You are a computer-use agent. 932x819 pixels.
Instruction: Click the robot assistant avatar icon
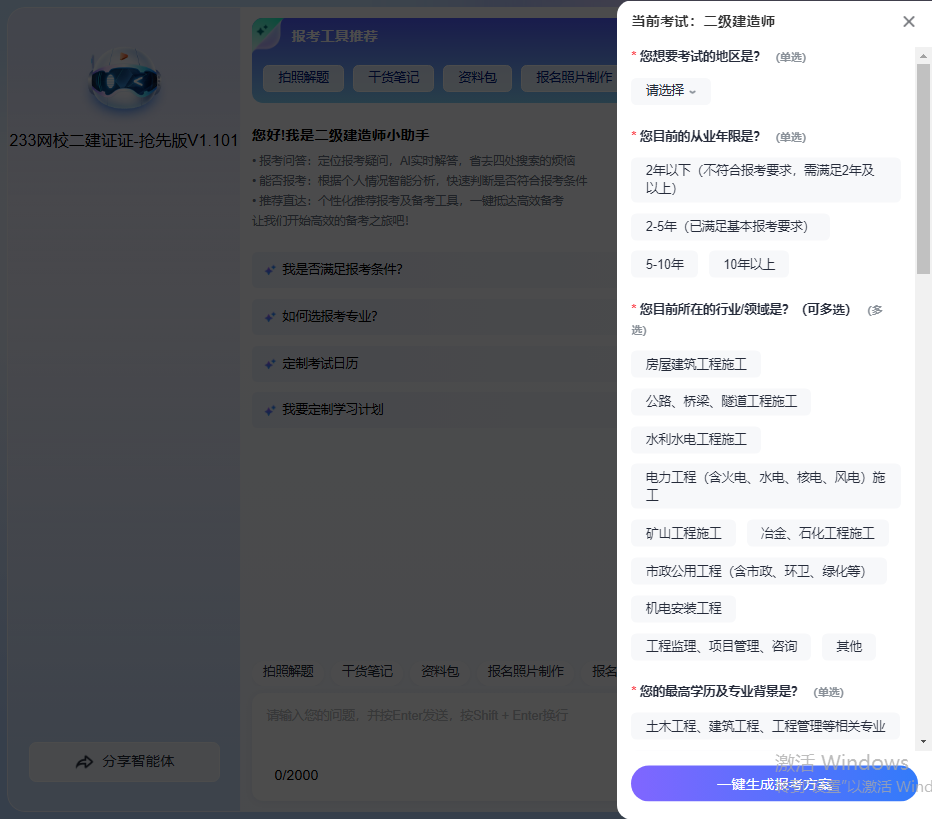tap(123, 80)
